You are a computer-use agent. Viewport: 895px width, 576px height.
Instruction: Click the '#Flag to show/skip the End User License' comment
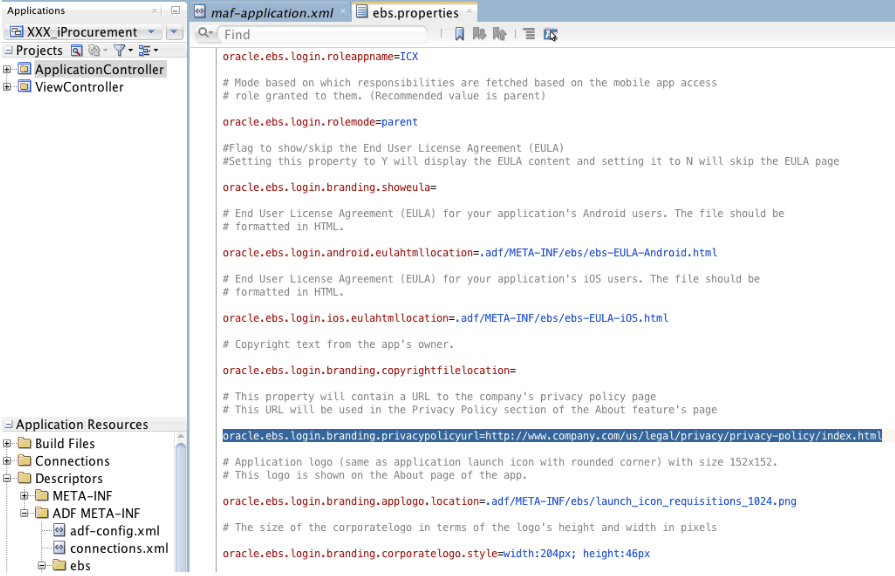click(393, 148)
